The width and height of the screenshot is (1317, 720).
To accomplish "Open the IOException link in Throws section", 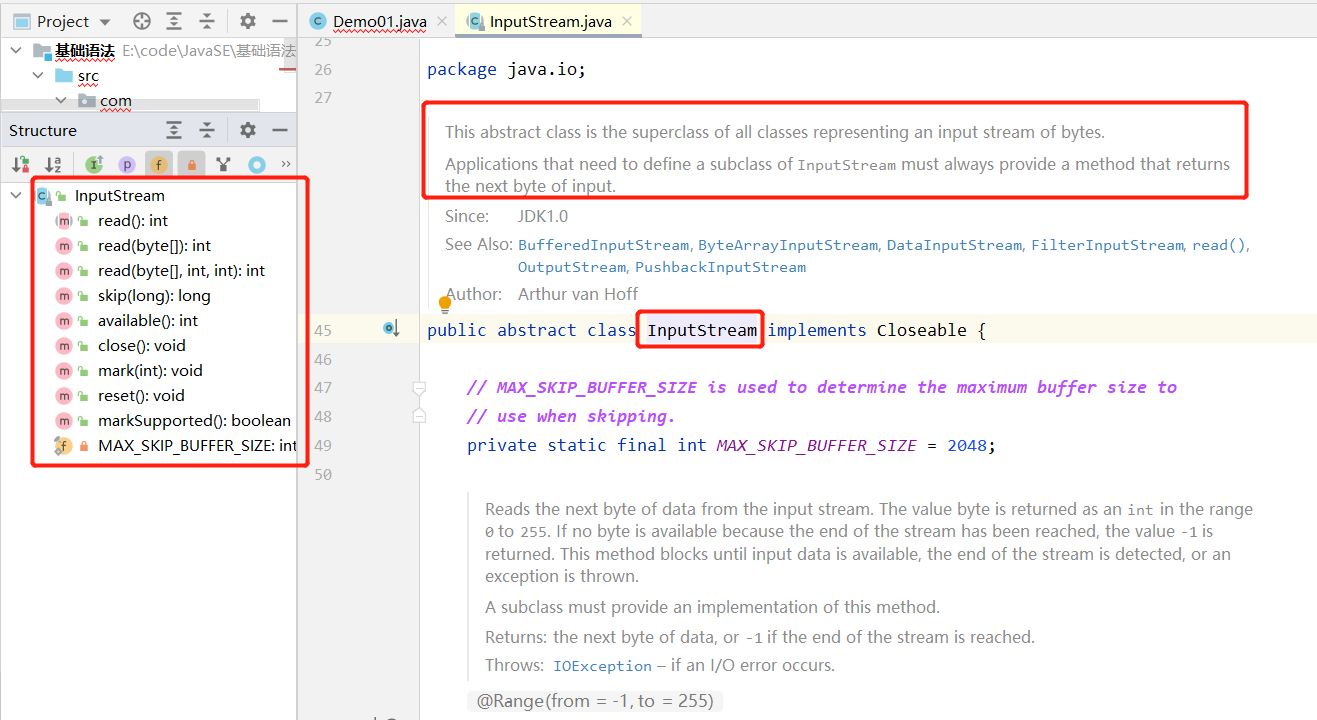I will click(x=602, y=665).
